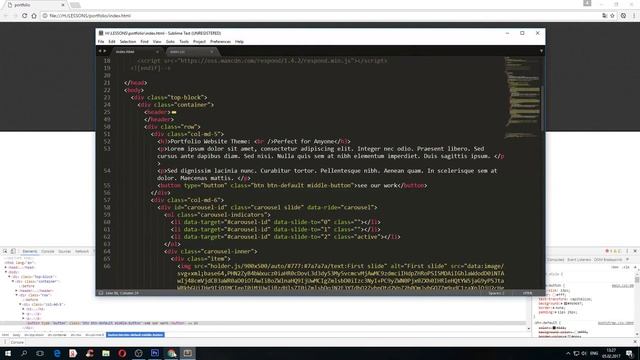640x360 pixels.
Task: Close the DevTools console drawer
Action: tap(635, 342)
